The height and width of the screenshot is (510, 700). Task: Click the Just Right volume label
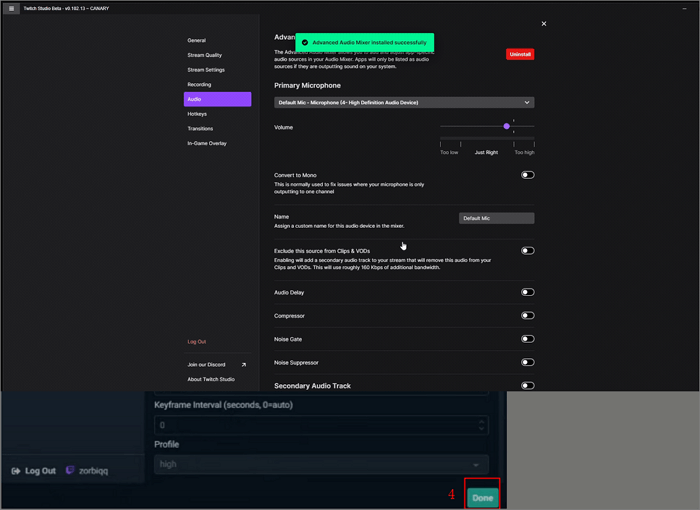[486, 153]
